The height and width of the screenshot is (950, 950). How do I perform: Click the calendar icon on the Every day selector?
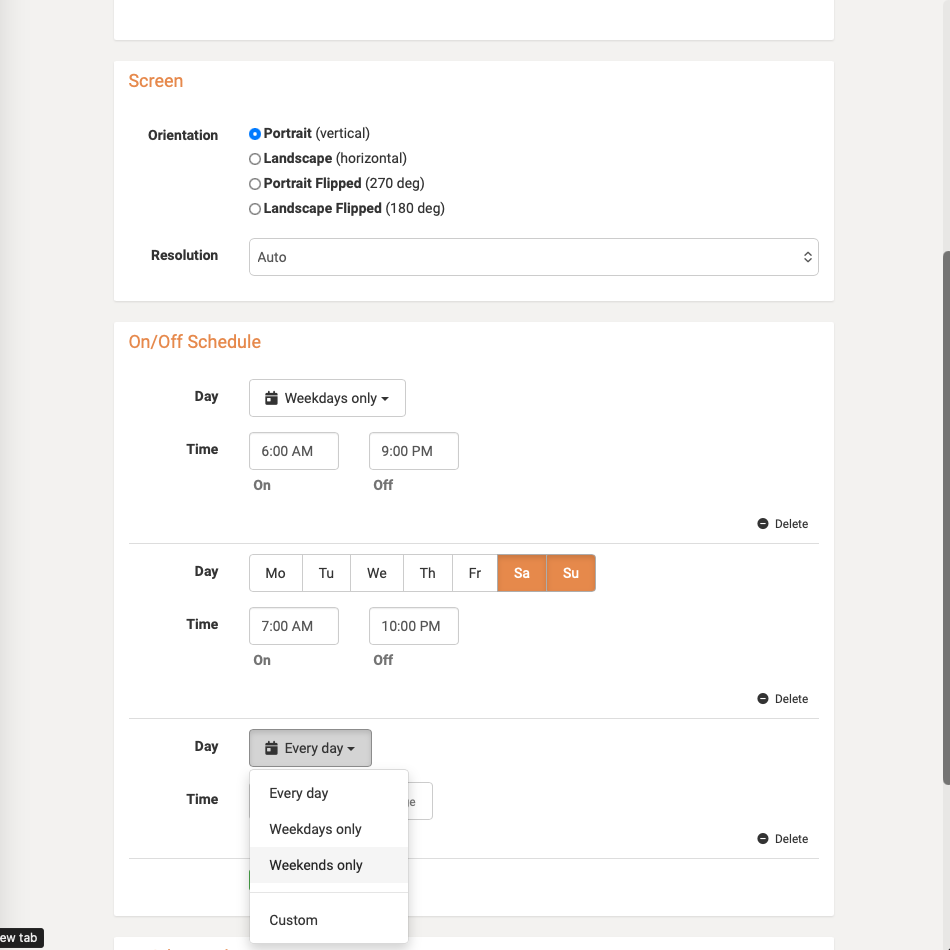pos(269,748)
